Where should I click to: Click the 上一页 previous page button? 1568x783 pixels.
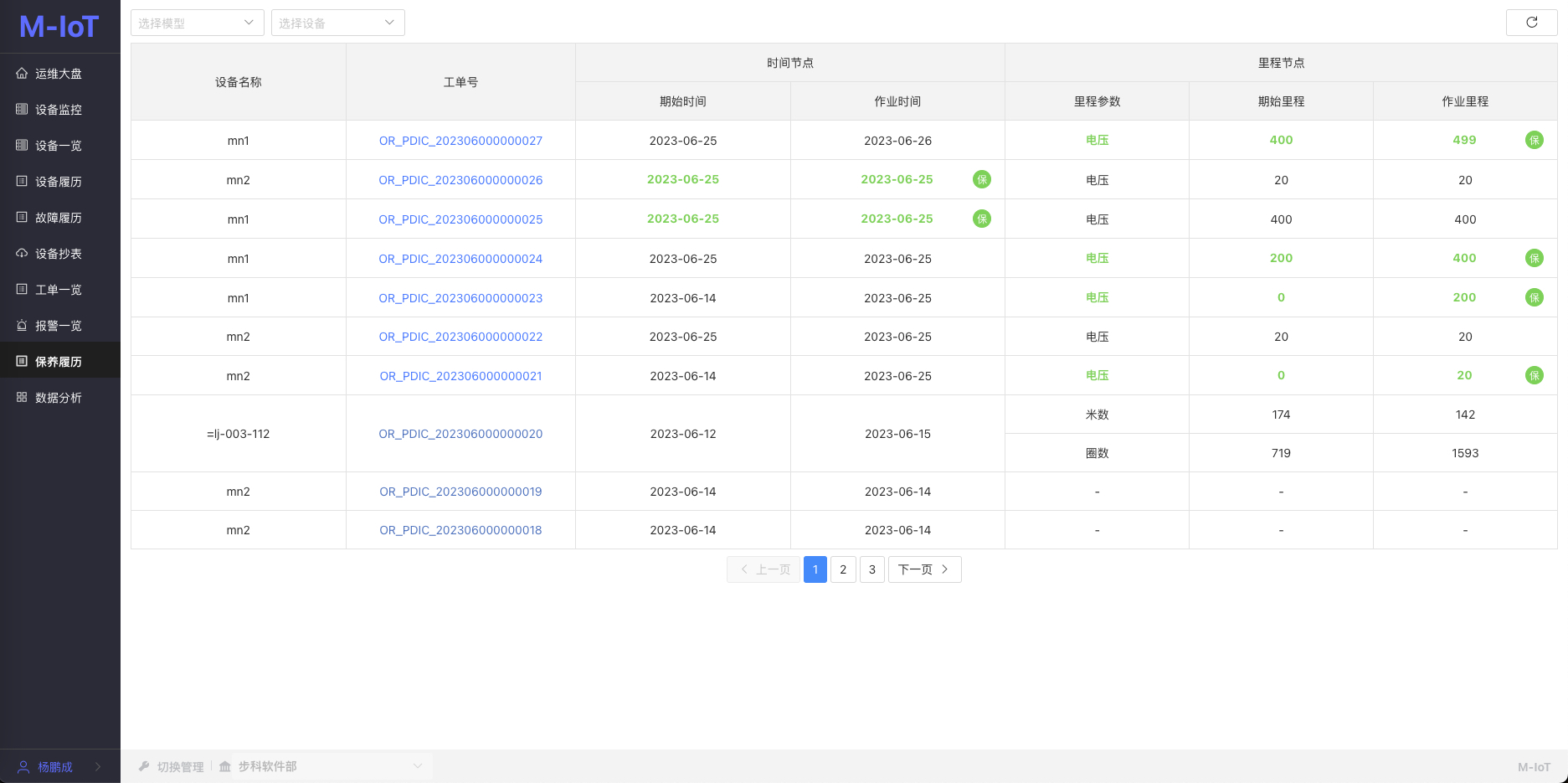763,569
